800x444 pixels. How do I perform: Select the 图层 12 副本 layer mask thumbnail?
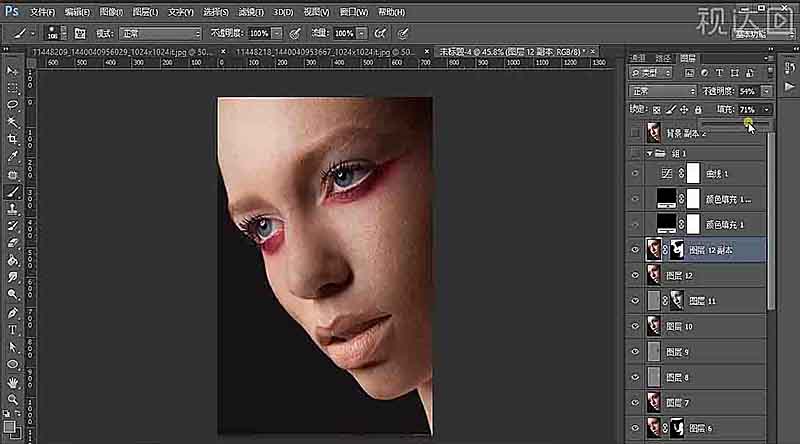(677, 250)
